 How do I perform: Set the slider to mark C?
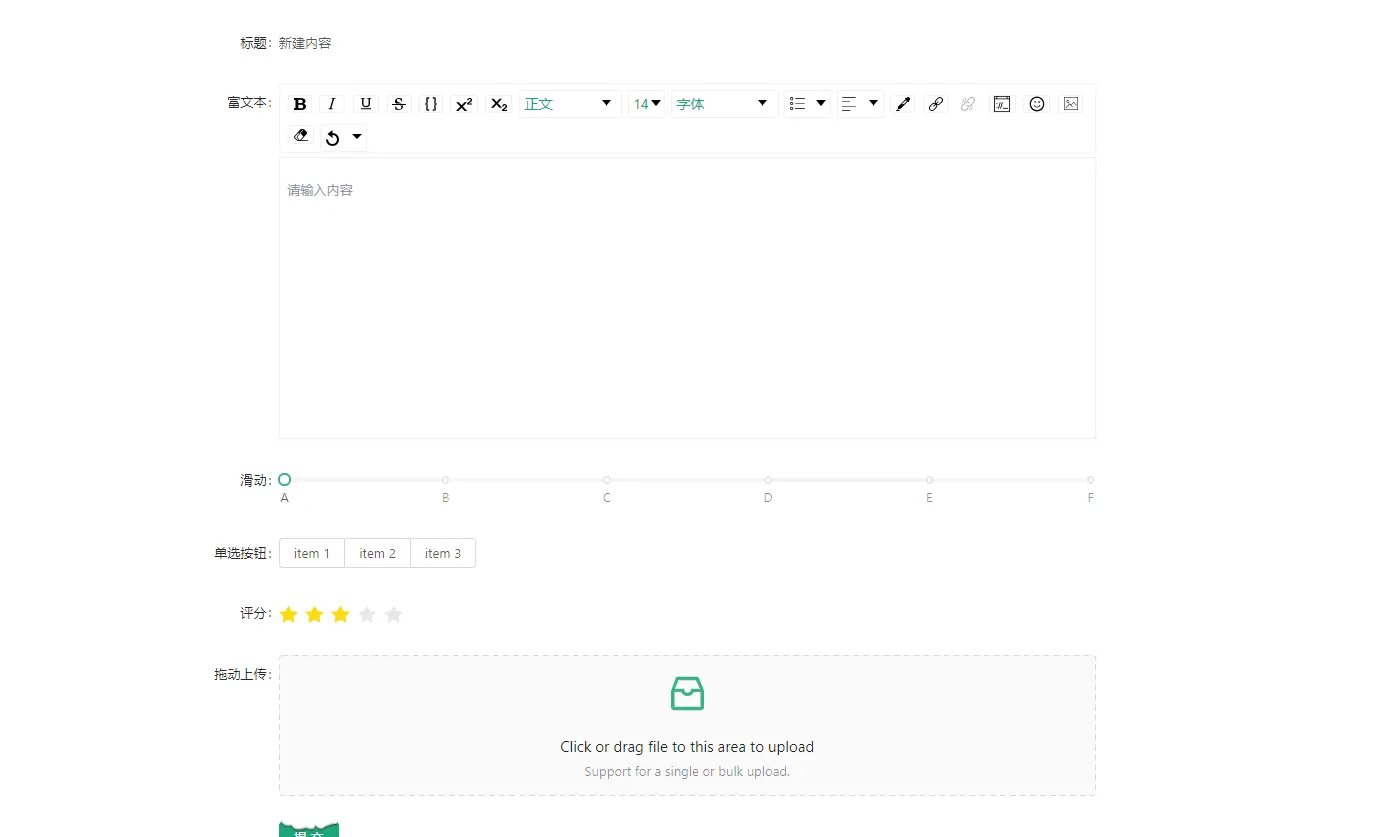pyautogui.click(x=607, y=480)
